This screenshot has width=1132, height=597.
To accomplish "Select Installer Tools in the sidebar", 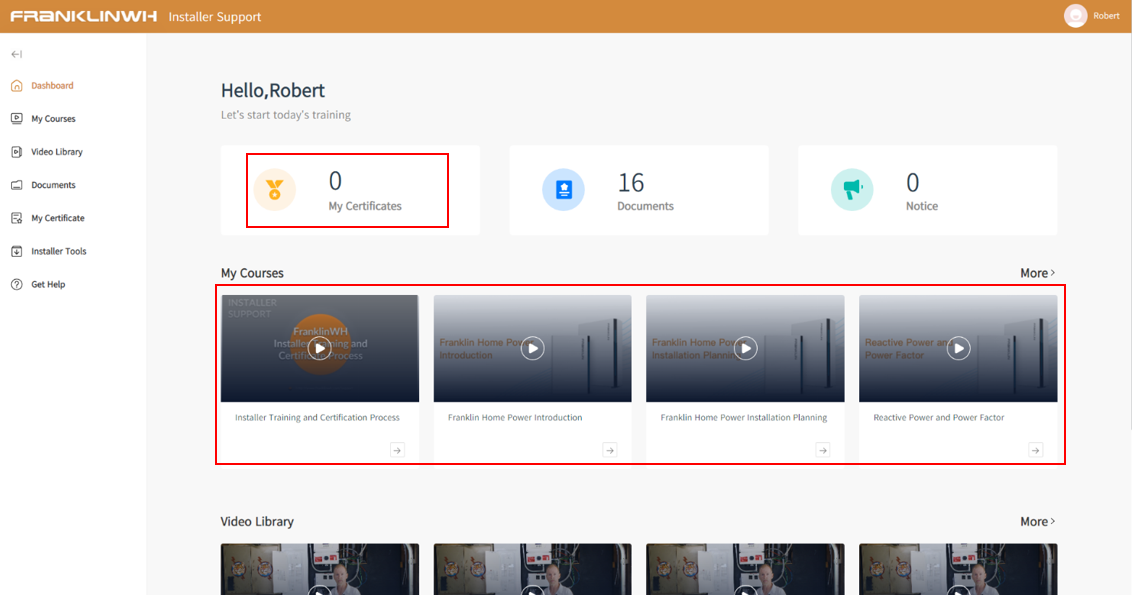I will pyautogui.click(x=58, y=251).
